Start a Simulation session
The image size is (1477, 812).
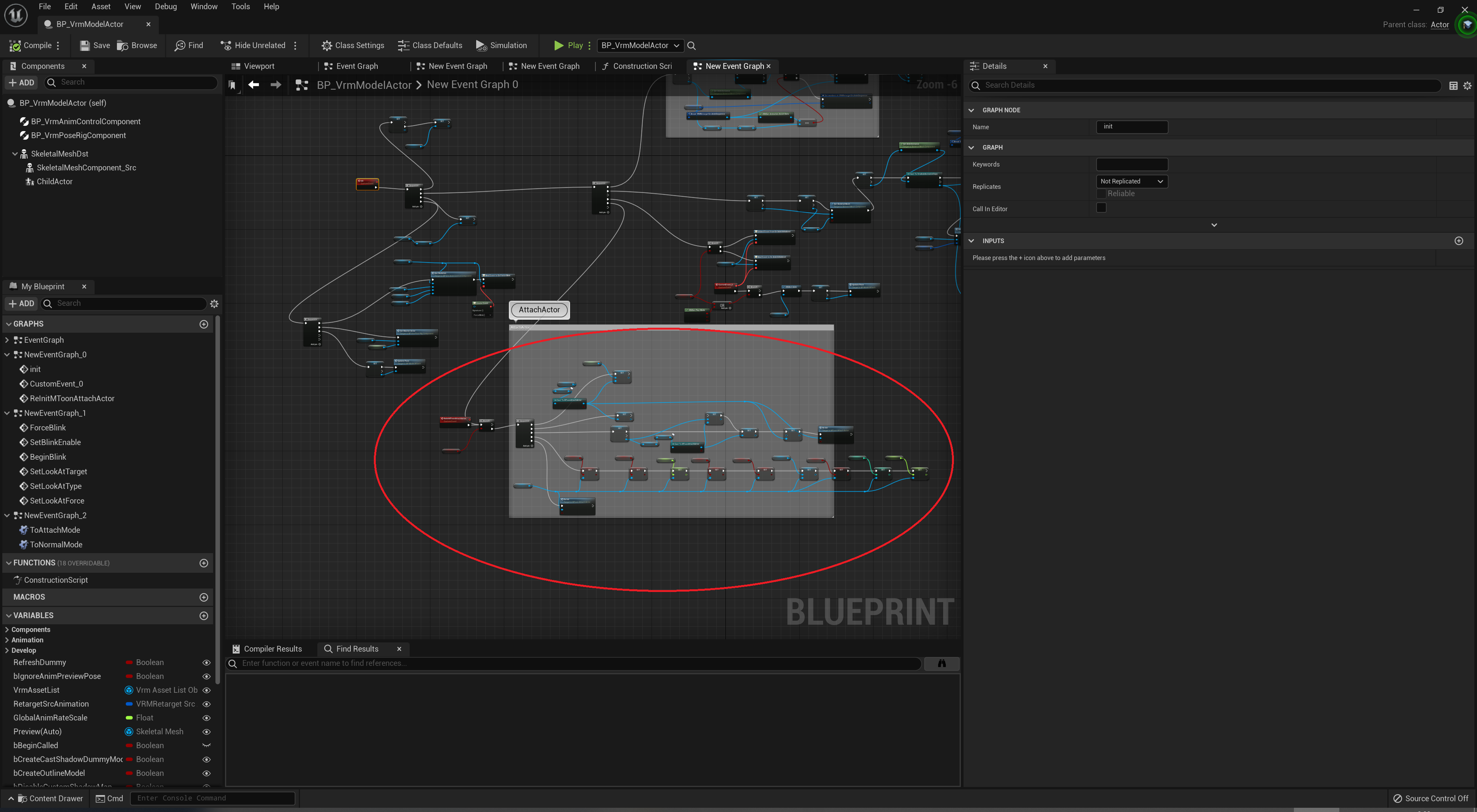click(x=502, y=45)
